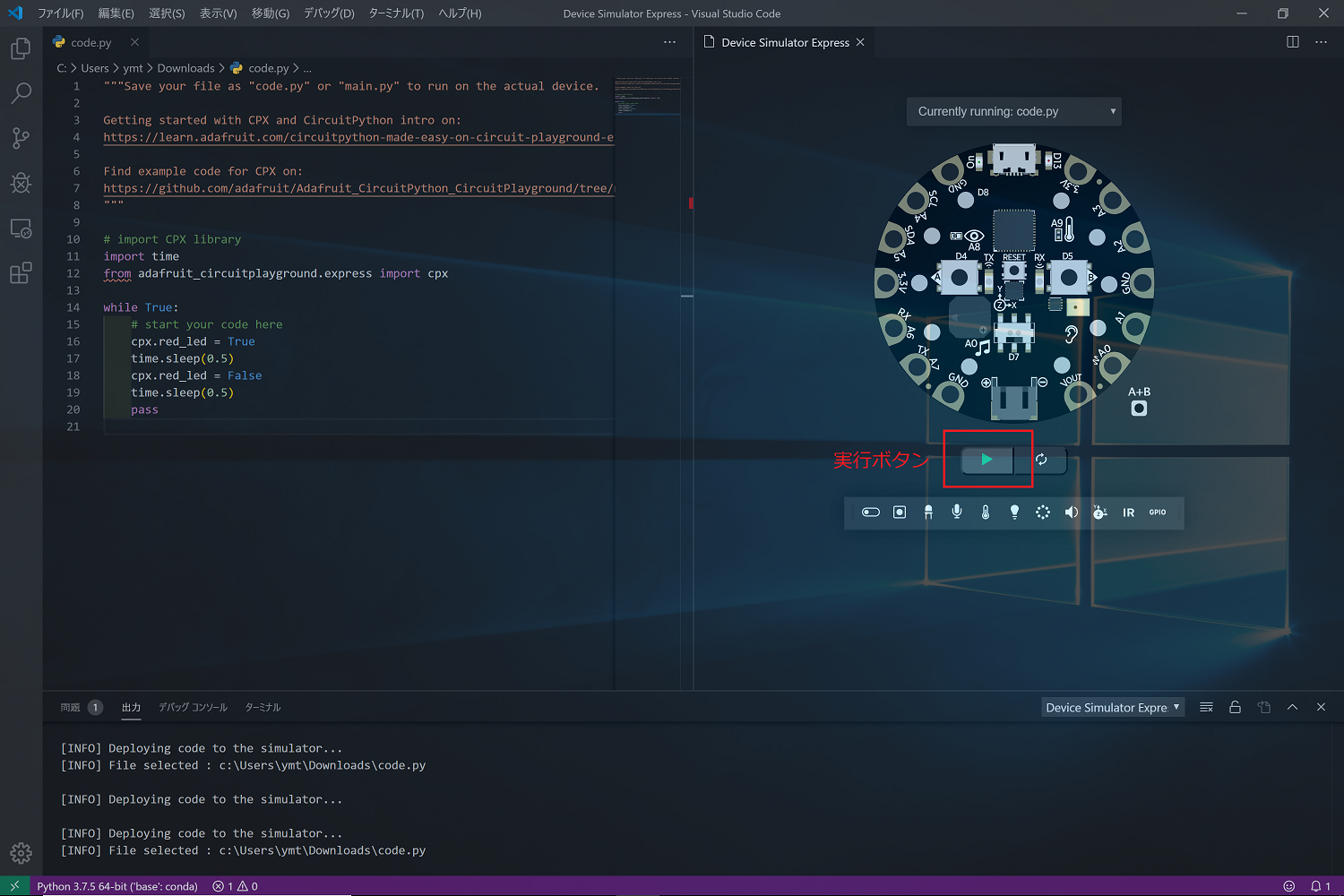Open the Currently running code.py dropdown
The width and height of the screenshot is (1344, 896).
pyautogui.click(x=1014, y=111)
